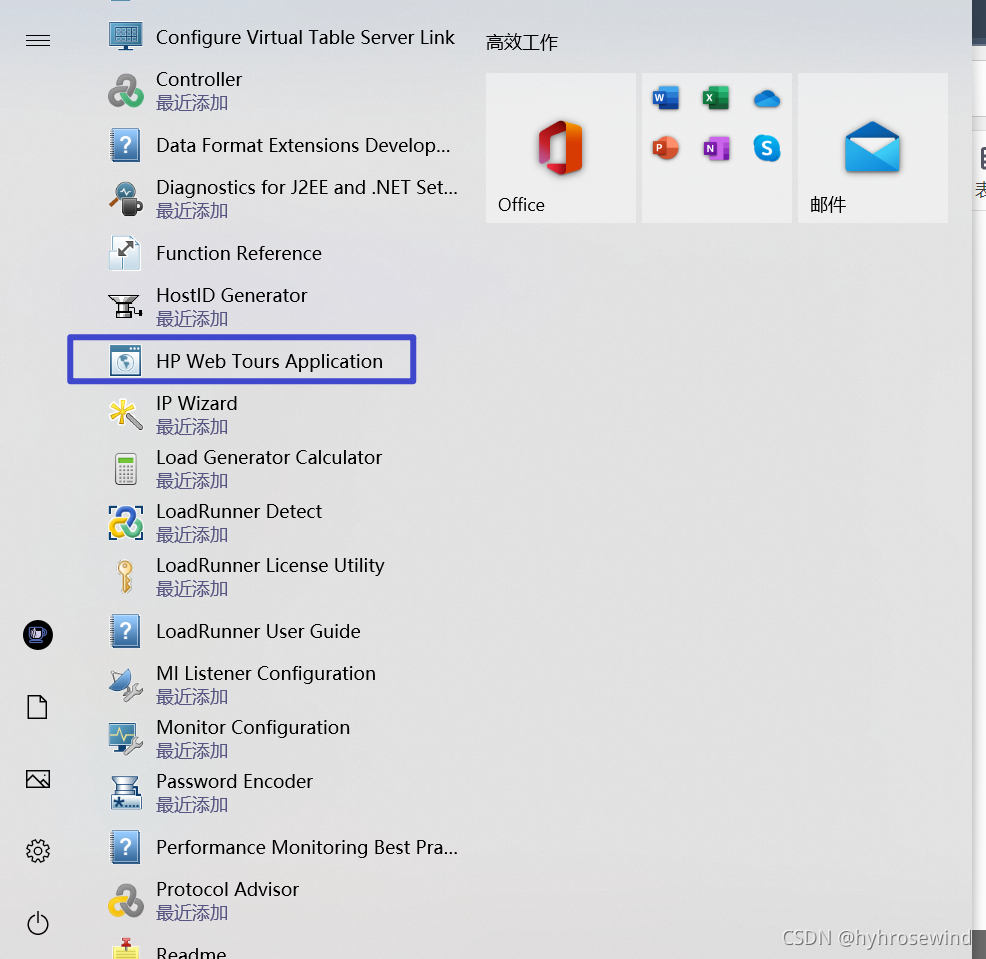Open OneDrive from the tile group

coord(767,99)
